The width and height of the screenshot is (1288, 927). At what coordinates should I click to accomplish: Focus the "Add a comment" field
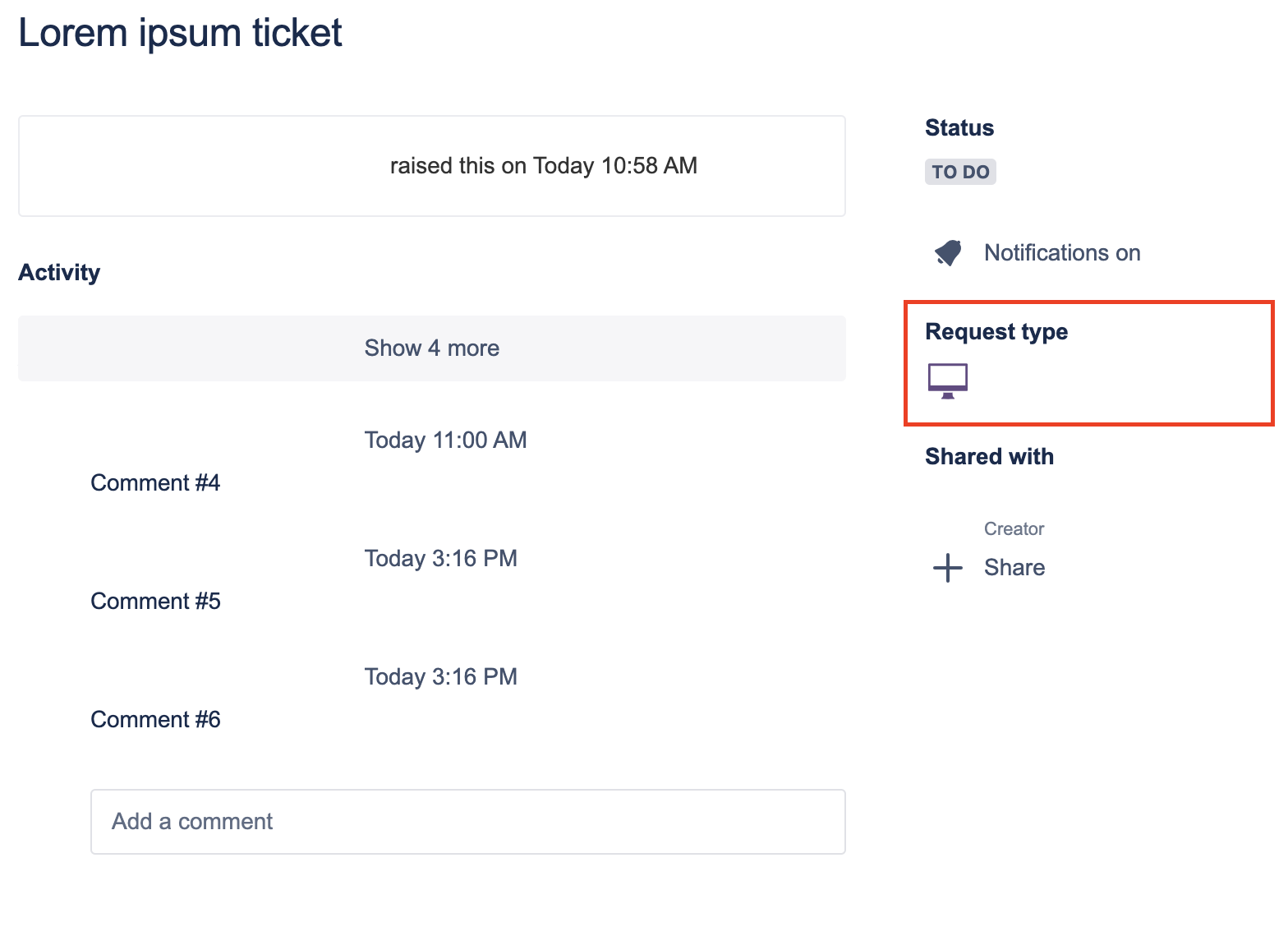pyautogui.click(x=468, y=822)
